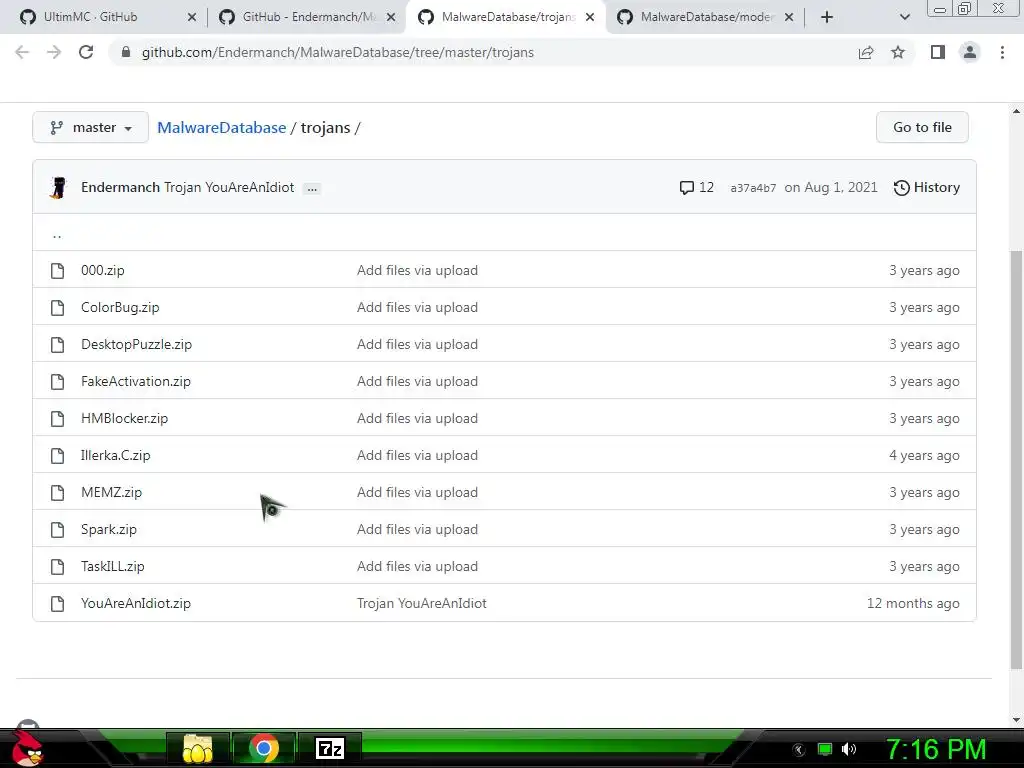Bookmark this page with the star icon

tap(898, 52)
